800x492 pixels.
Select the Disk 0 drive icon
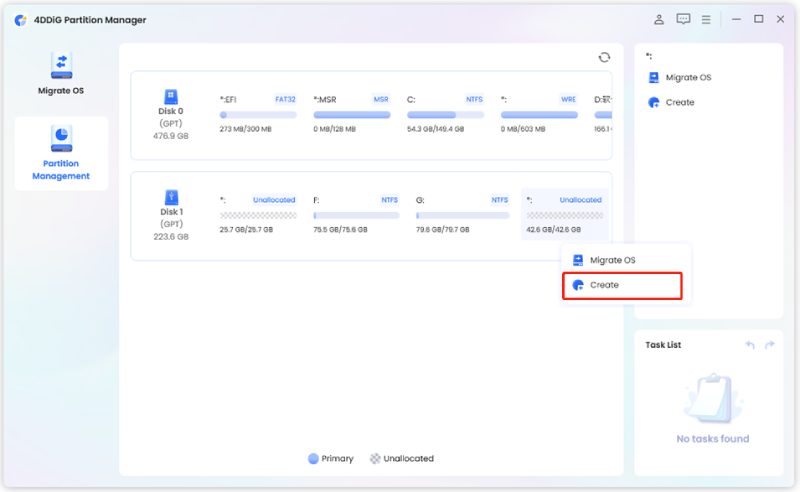(171, 96)
